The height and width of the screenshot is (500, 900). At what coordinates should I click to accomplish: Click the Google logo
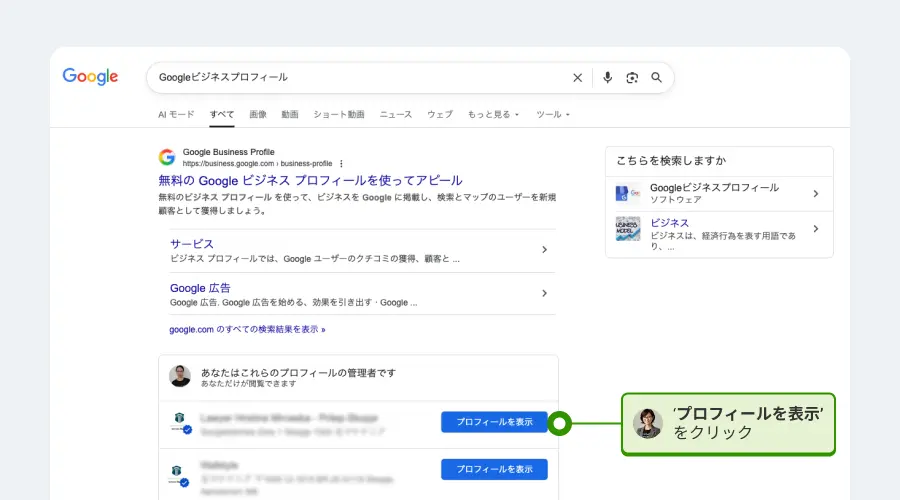point(90,76)
